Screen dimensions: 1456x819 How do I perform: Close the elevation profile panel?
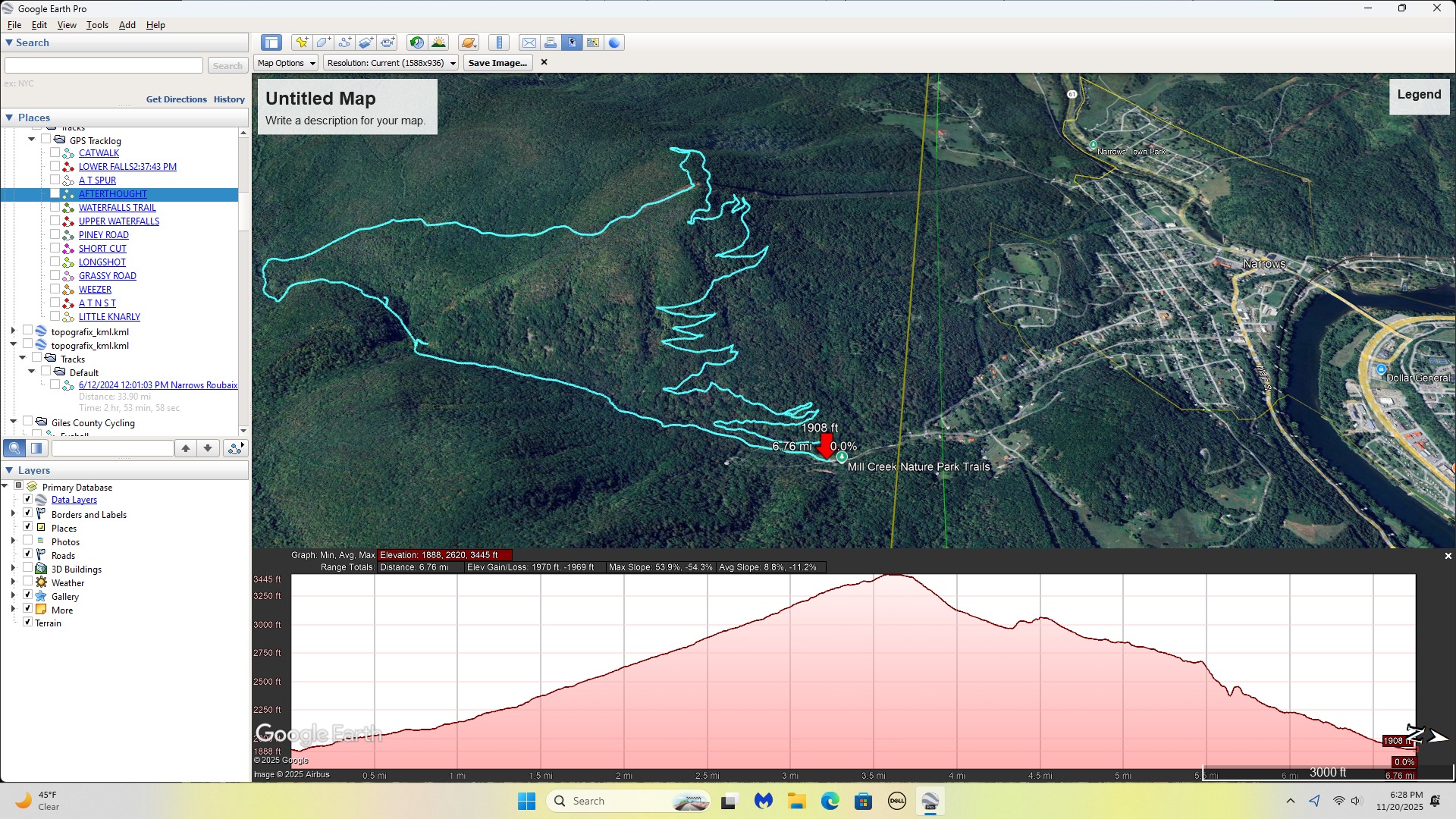[x=1448, y=556]
